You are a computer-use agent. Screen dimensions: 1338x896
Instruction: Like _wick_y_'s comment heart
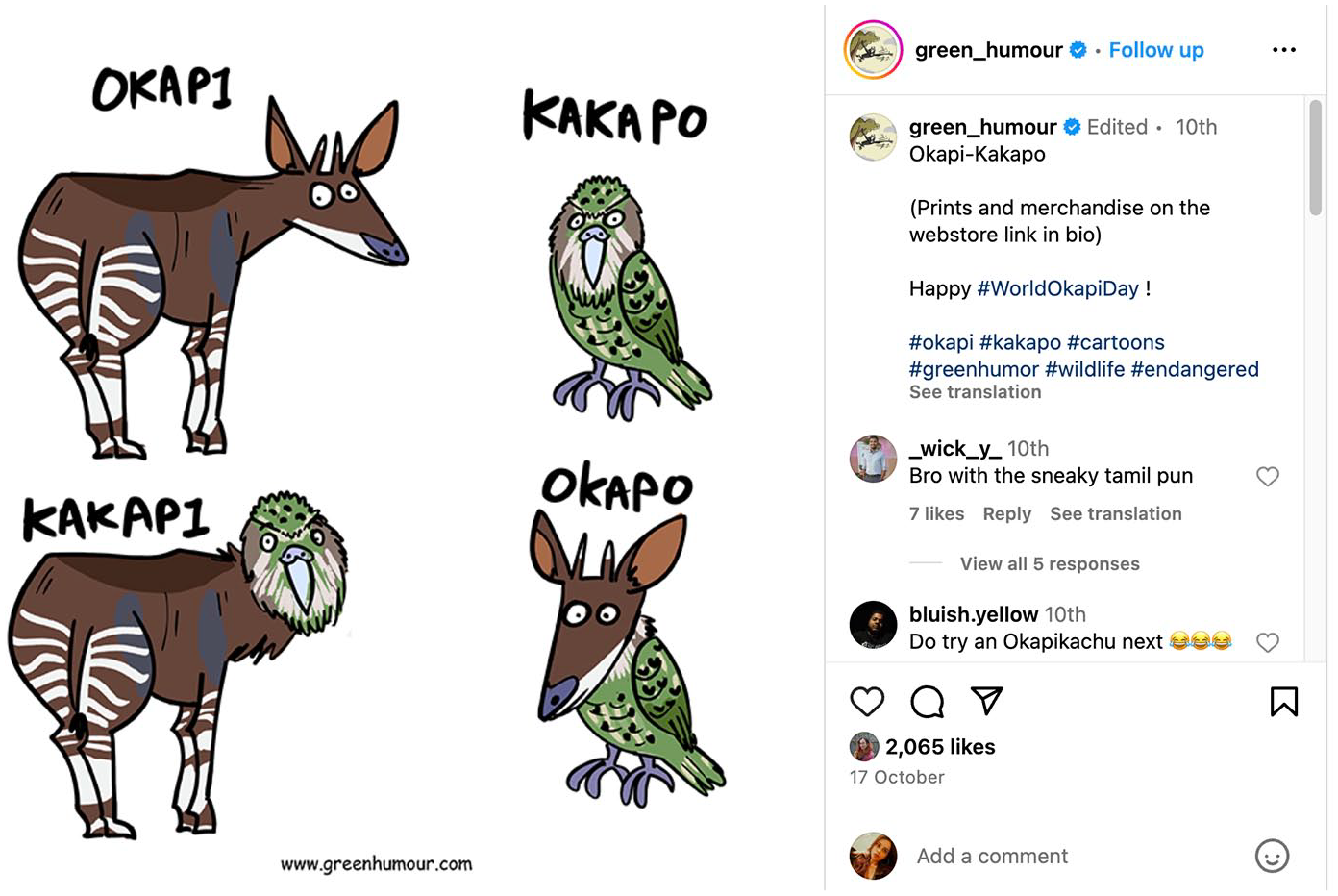1268,476
